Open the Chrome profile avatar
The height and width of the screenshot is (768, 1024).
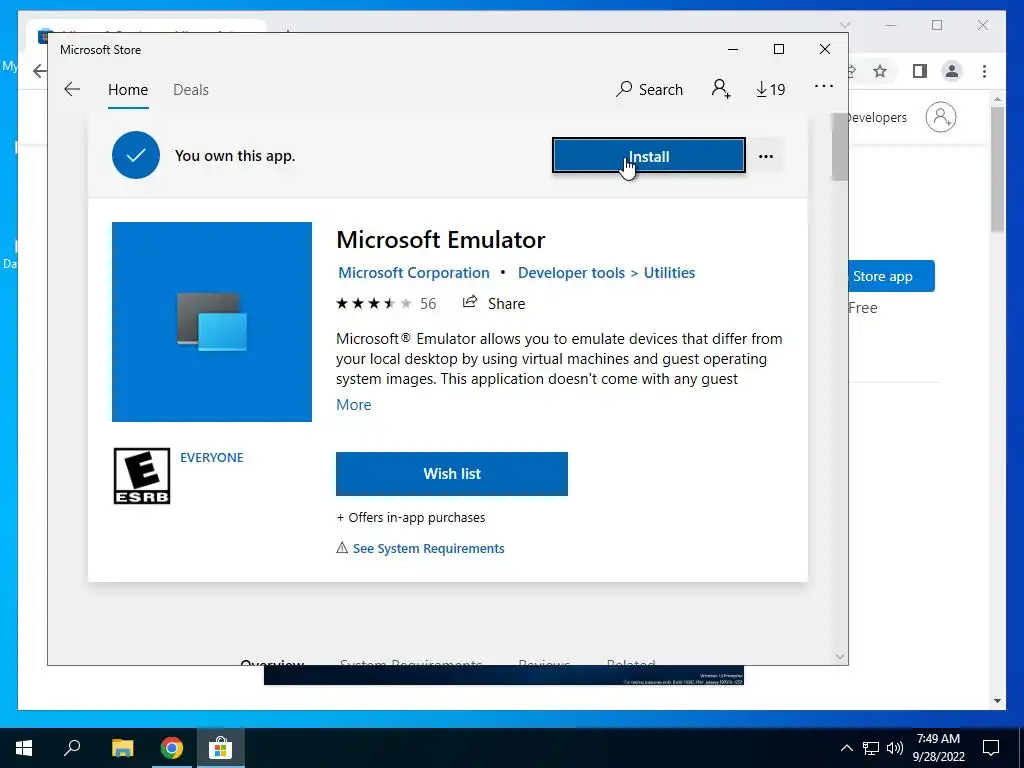pos(952,71)
